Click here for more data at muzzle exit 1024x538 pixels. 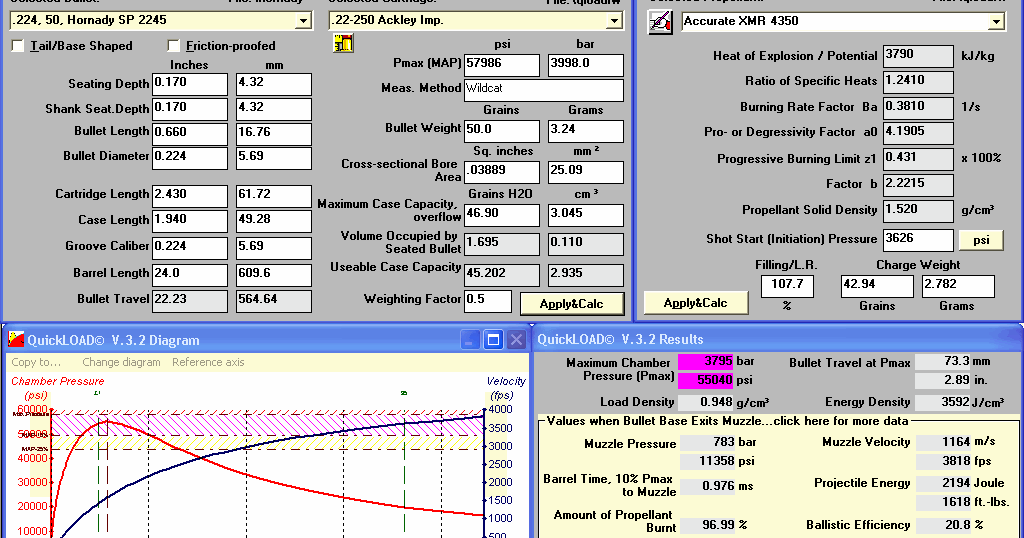click(841, 420)
